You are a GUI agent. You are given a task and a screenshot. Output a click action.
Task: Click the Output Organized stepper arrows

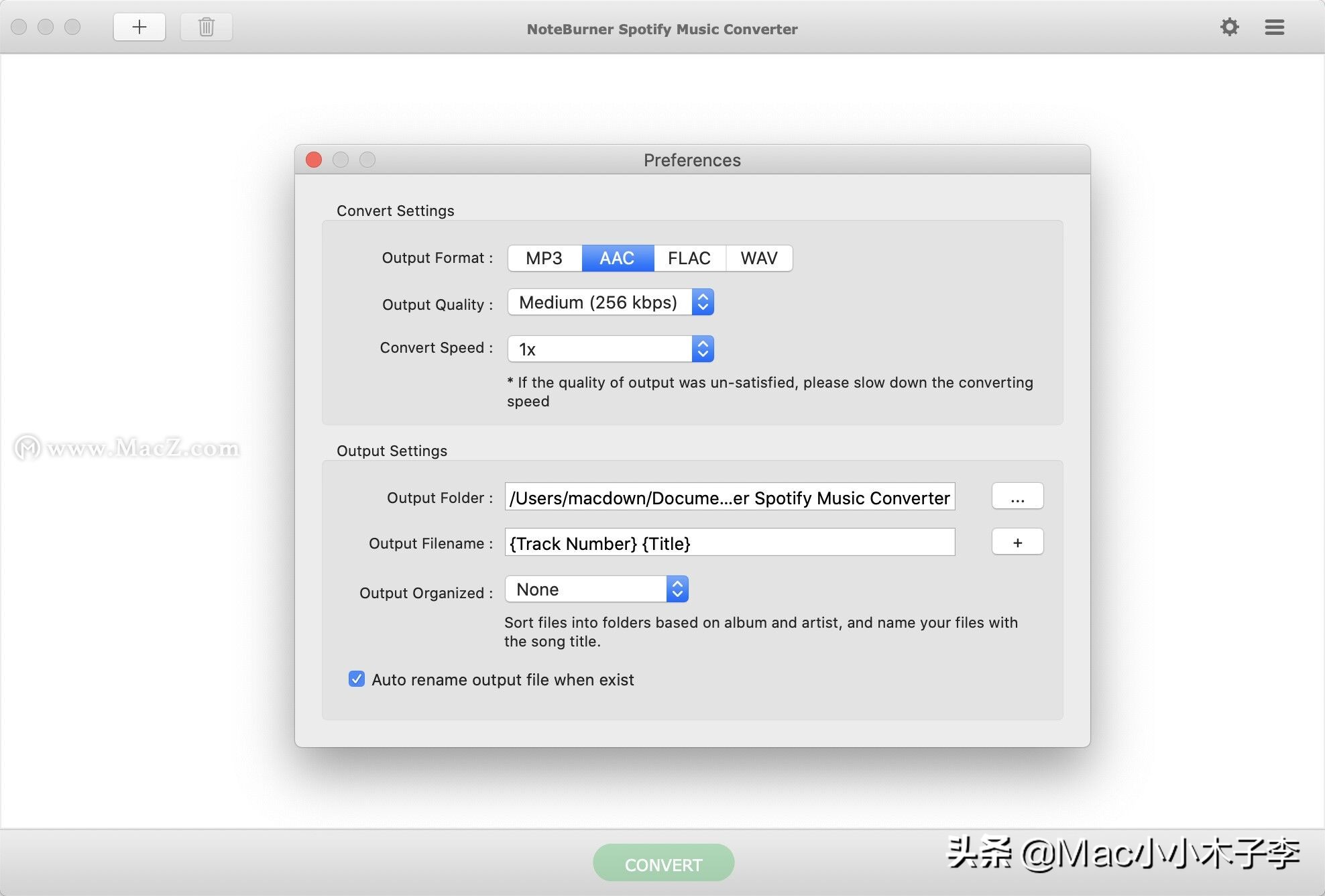coord(677,589)
